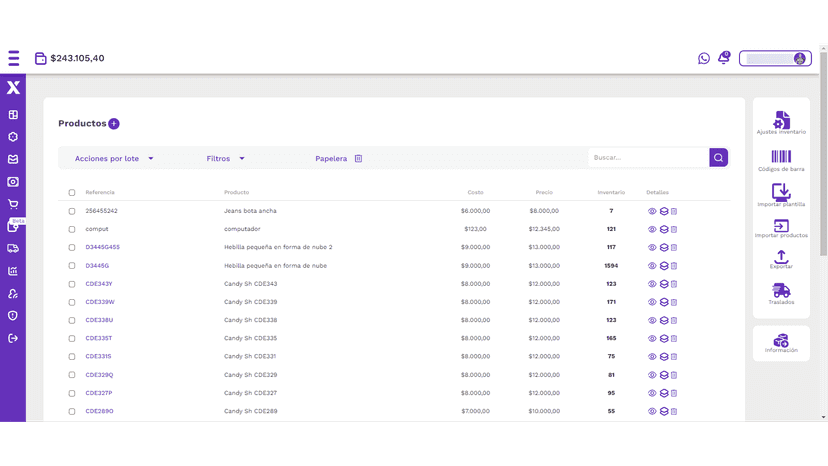View Hebilla pequeña en forma de nube eye icon

pyautogui.click(x=652, y=266)
